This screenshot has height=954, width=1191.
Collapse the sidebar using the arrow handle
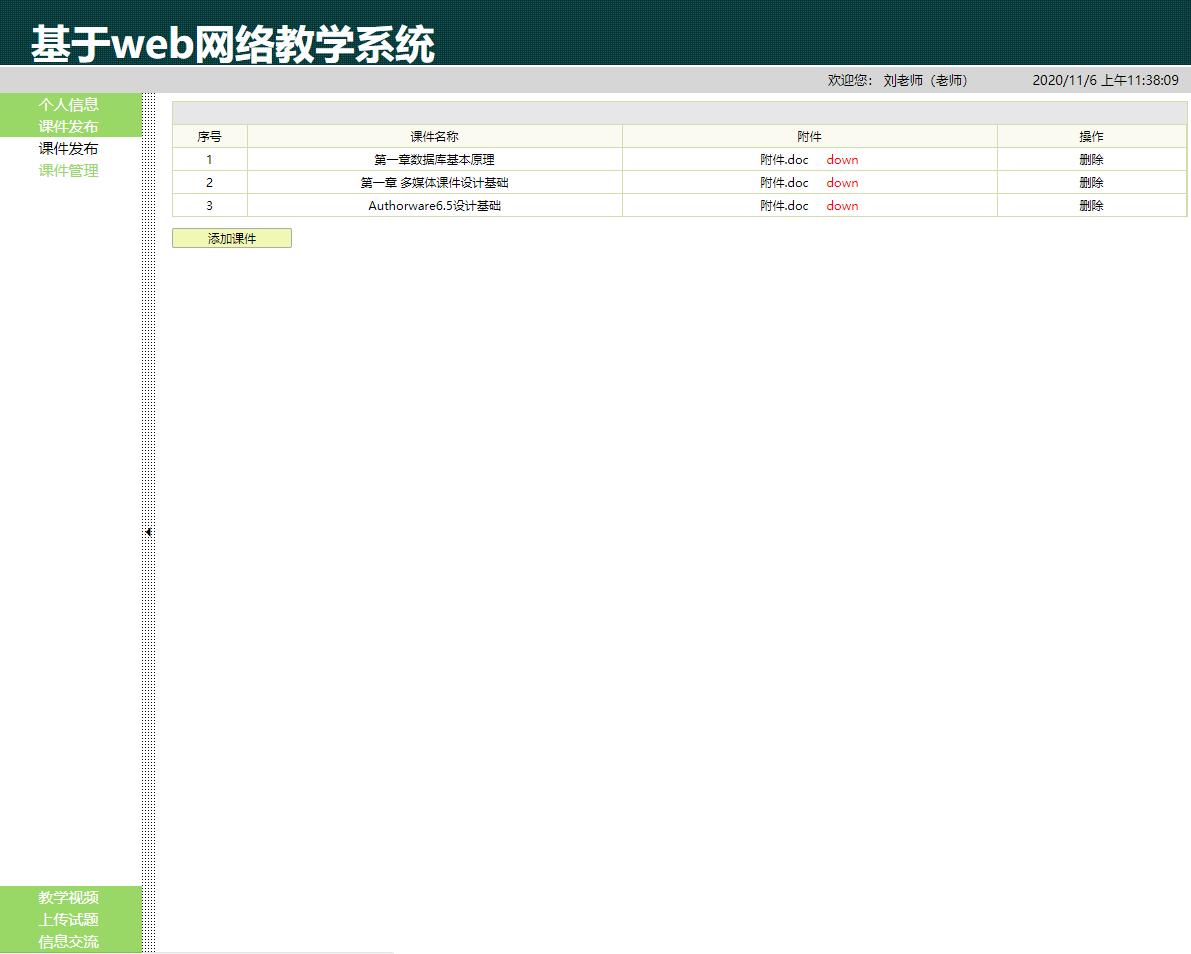[x=148, y=532]
